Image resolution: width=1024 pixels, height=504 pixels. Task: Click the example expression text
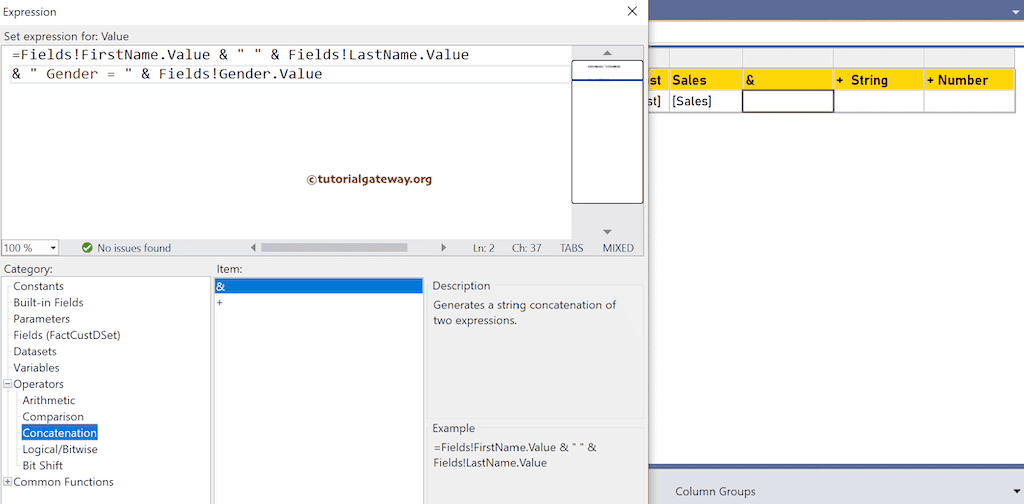[515, 455]
